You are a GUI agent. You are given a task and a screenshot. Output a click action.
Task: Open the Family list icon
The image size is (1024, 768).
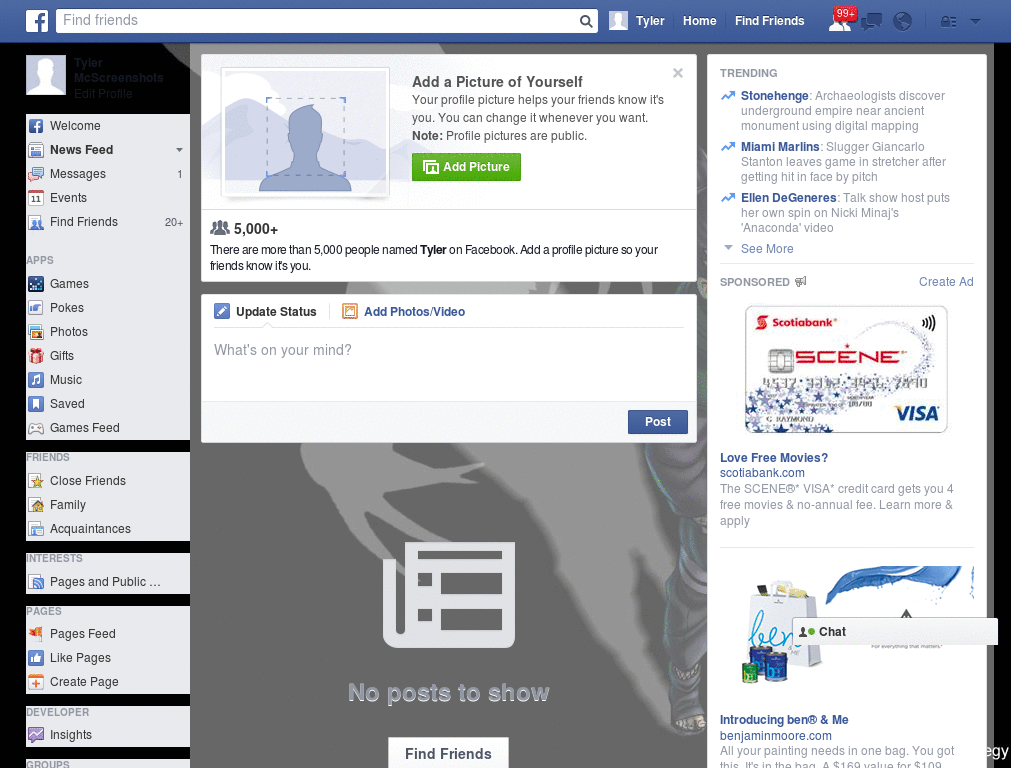tap(36, 505)
